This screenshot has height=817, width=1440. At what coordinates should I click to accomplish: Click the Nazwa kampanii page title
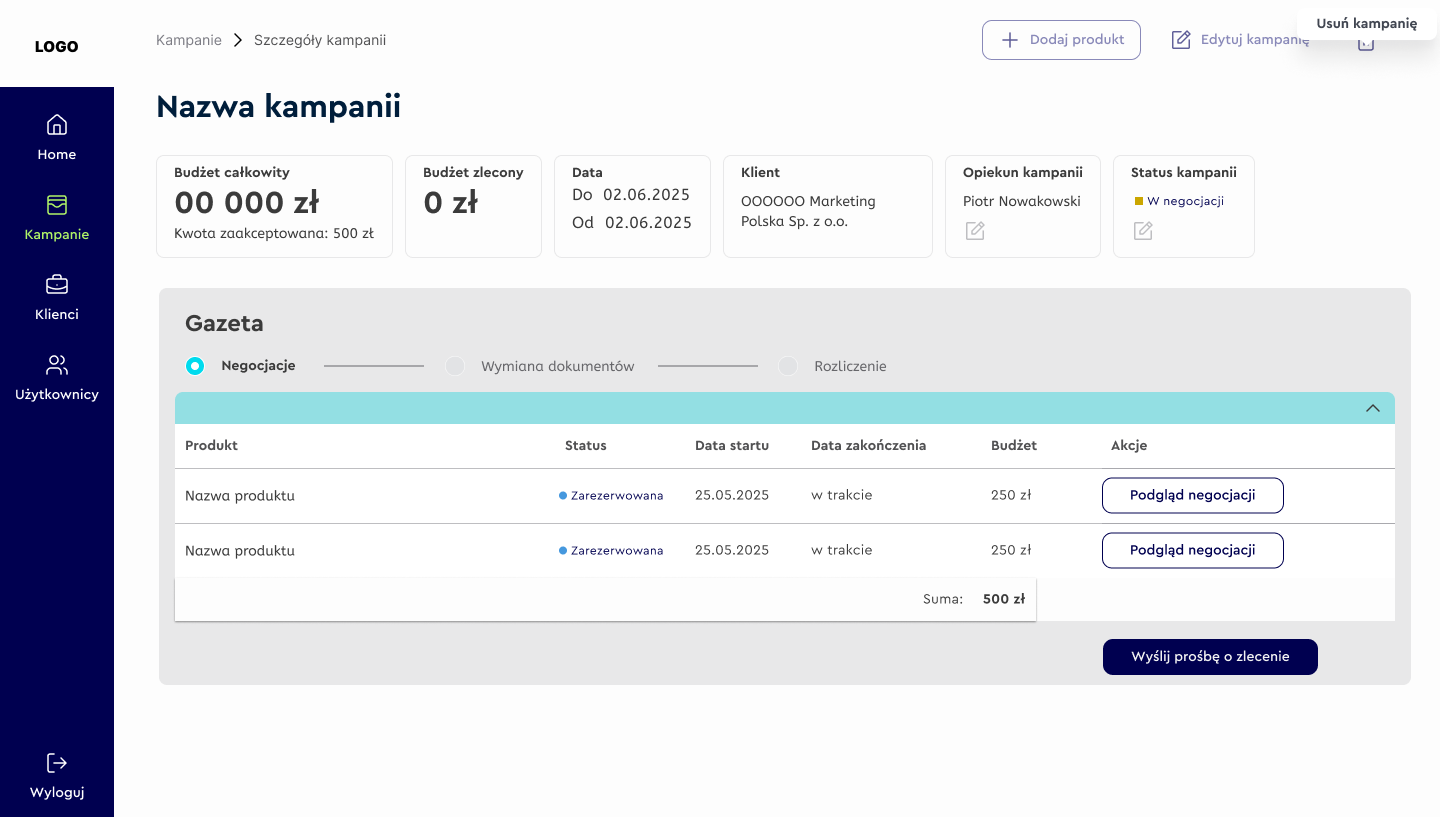(x=279, y=106)
